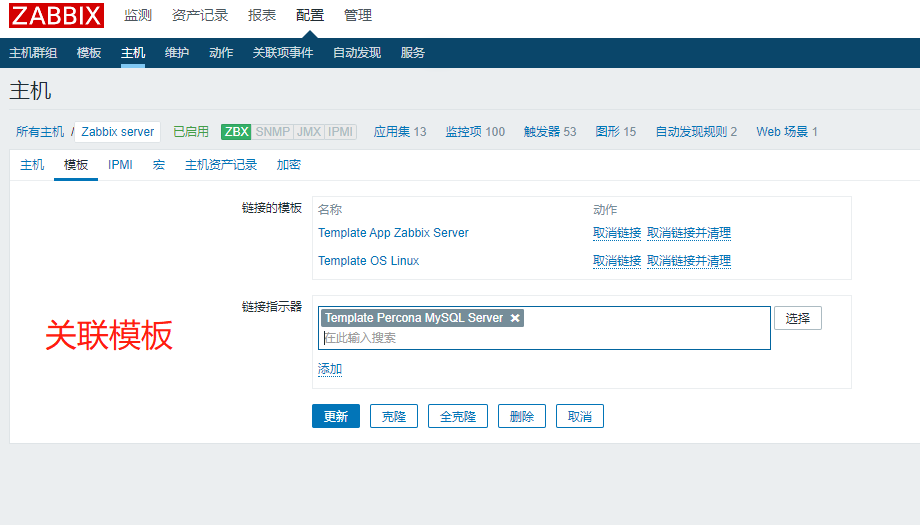Open 监控项 100 link
Image resolution: width=920 pixels, height=525 pixels.
pos(475,131)
